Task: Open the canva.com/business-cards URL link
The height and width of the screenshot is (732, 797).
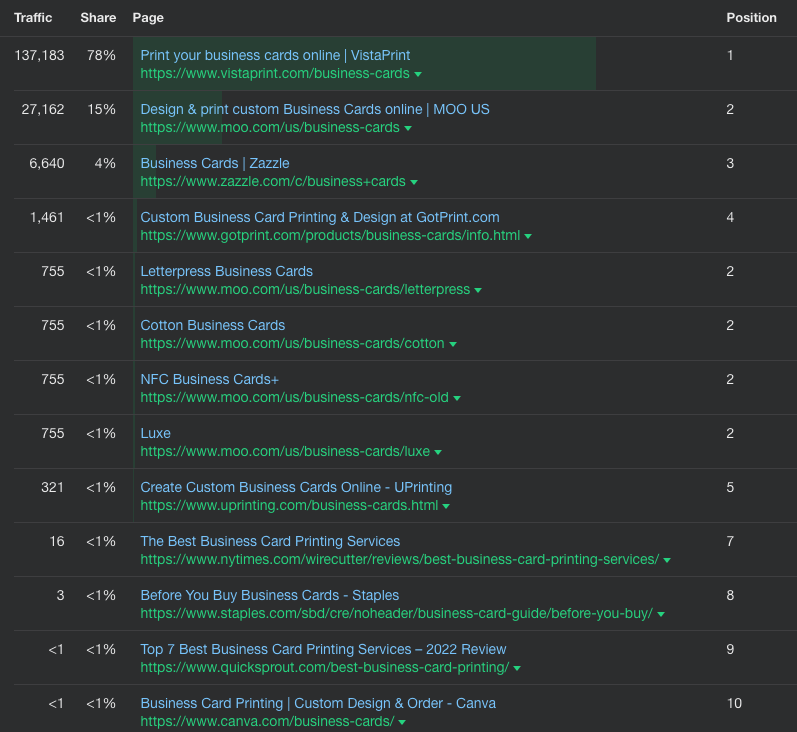Action: pyautogui.click(x=267, y=722)
